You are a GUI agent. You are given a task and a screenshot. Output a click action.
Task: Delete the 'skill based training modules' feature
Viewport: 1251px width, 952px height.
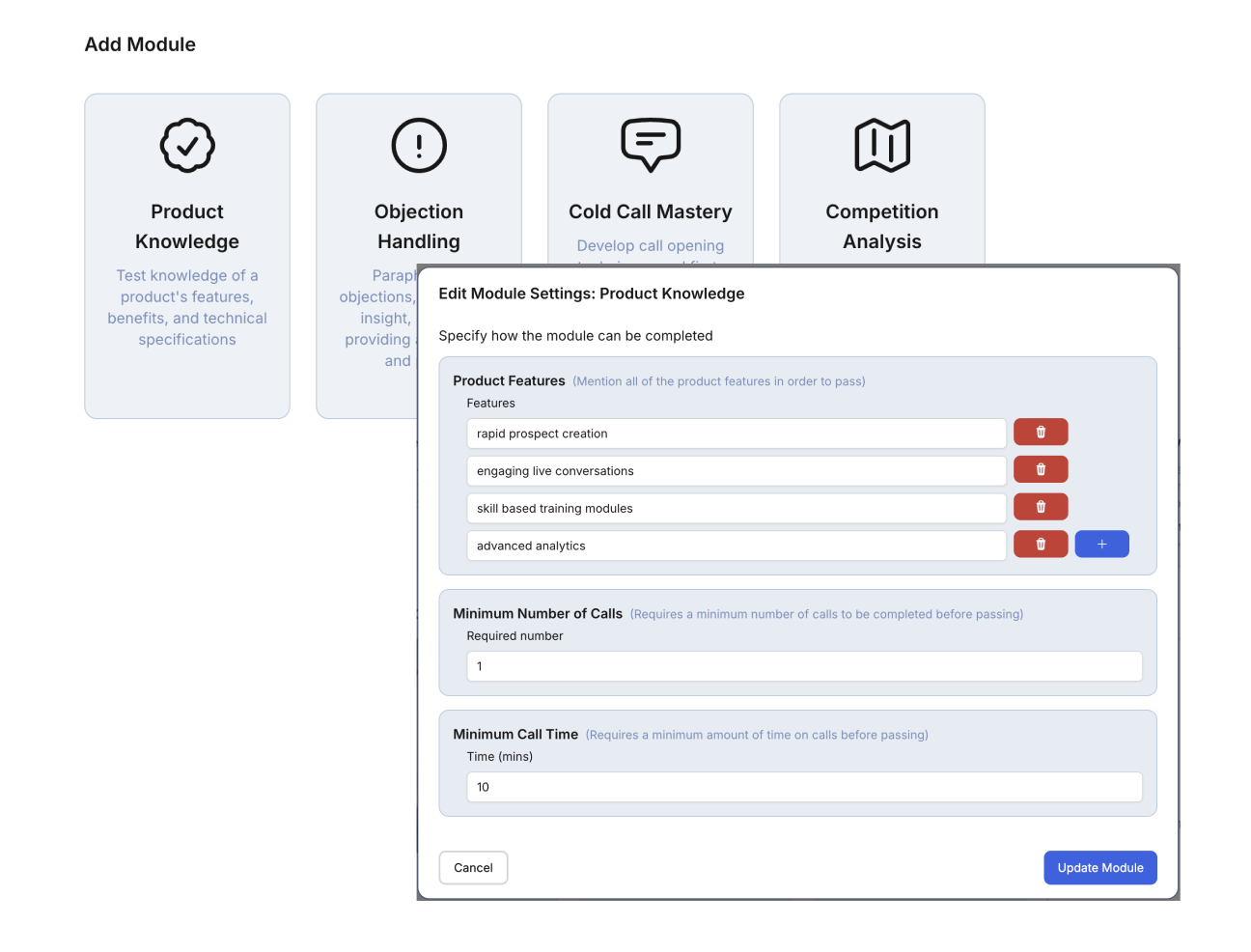point(1040,507)
